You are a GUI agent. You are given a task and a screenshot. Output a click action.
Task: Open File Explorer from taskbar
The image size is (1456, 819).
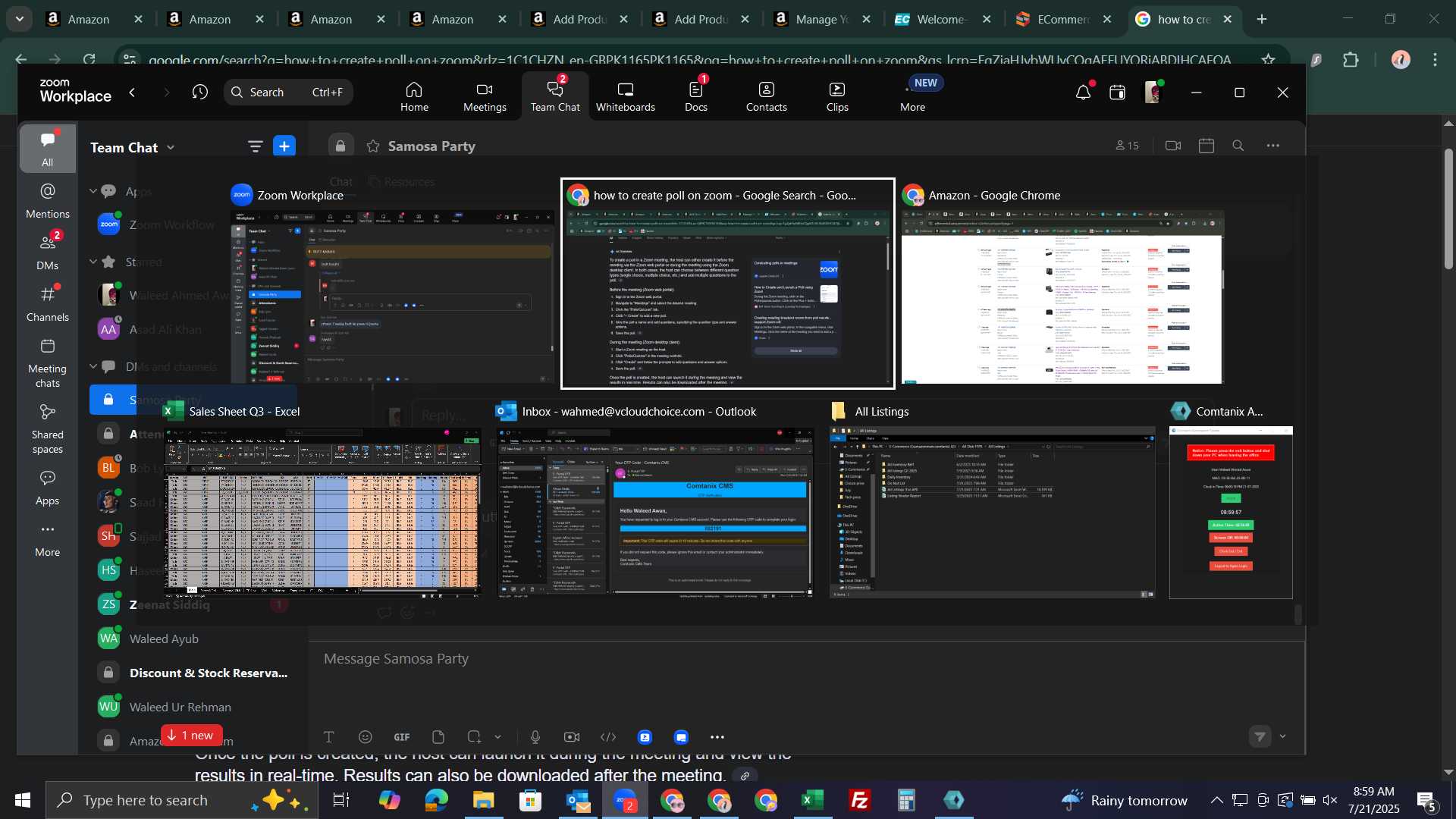click(x=483, y=800)
